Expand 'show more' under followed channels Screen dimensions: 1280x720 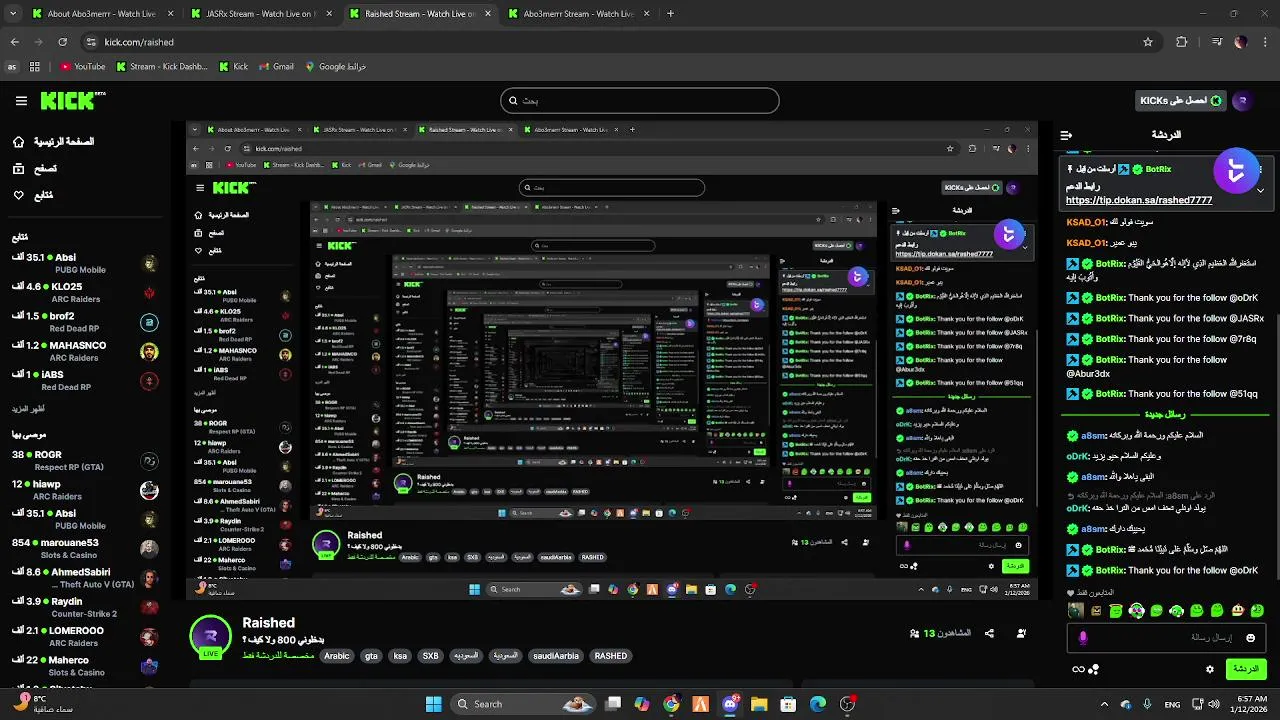[x=28, y=409]
